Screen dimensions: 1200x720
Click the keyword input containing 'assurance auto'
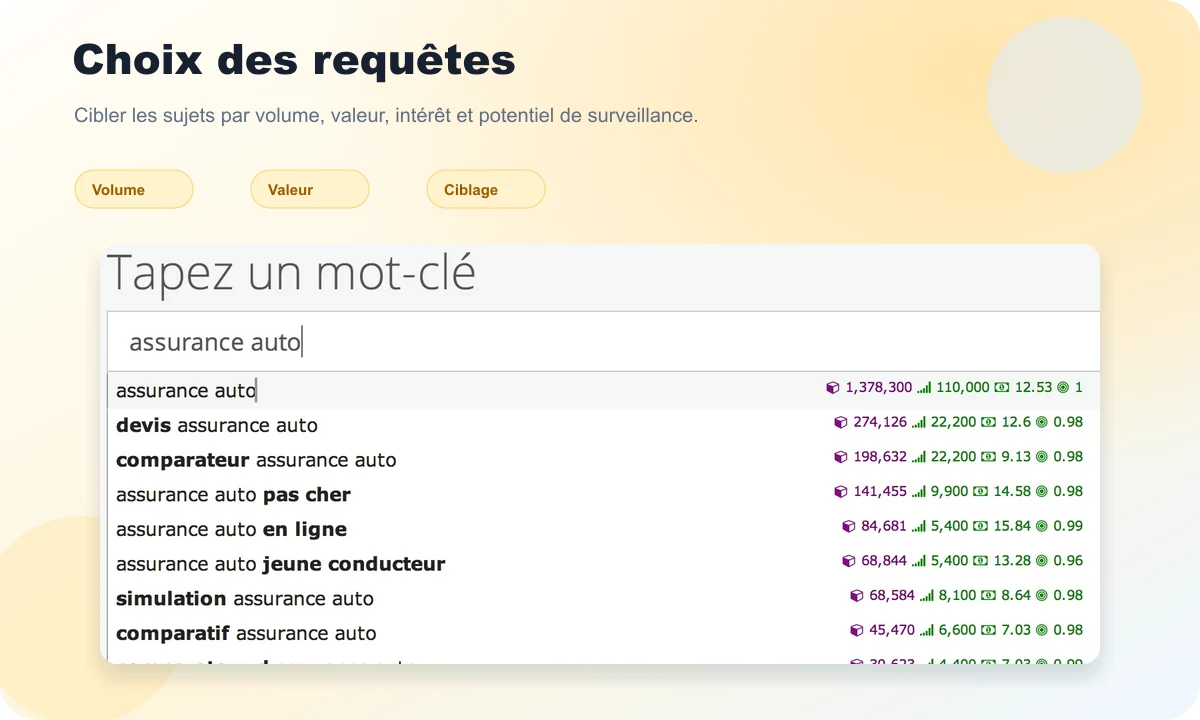tap(603, 342)
